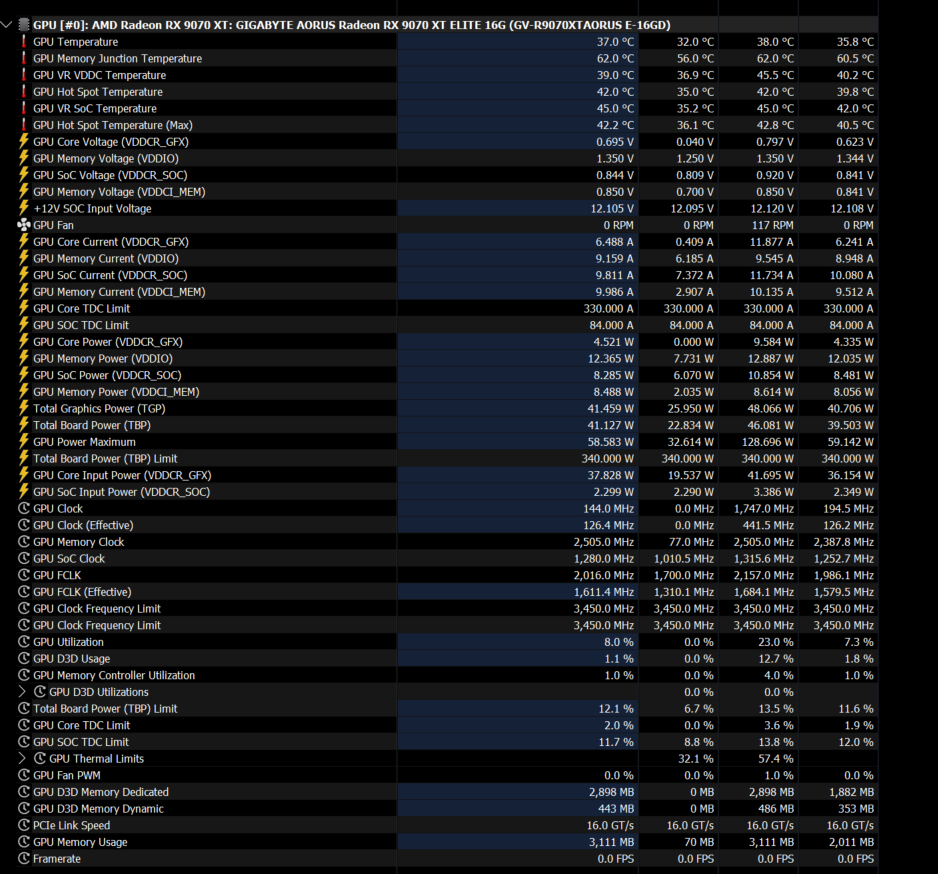
Task: Select the GPU SoC Voltage (VDDCR_SOC) row label
Action: coord(110,175)
